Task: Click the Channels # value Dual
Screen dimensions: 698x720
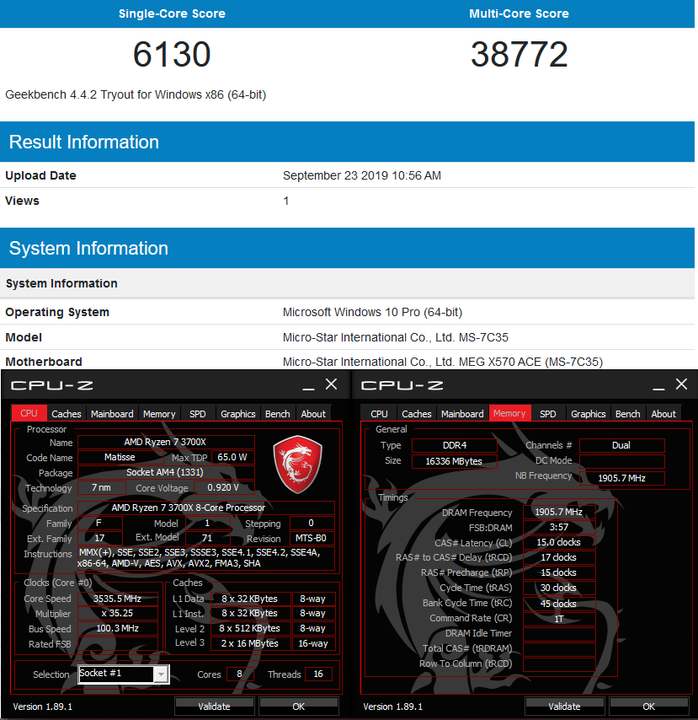Action: coord(622,445)
